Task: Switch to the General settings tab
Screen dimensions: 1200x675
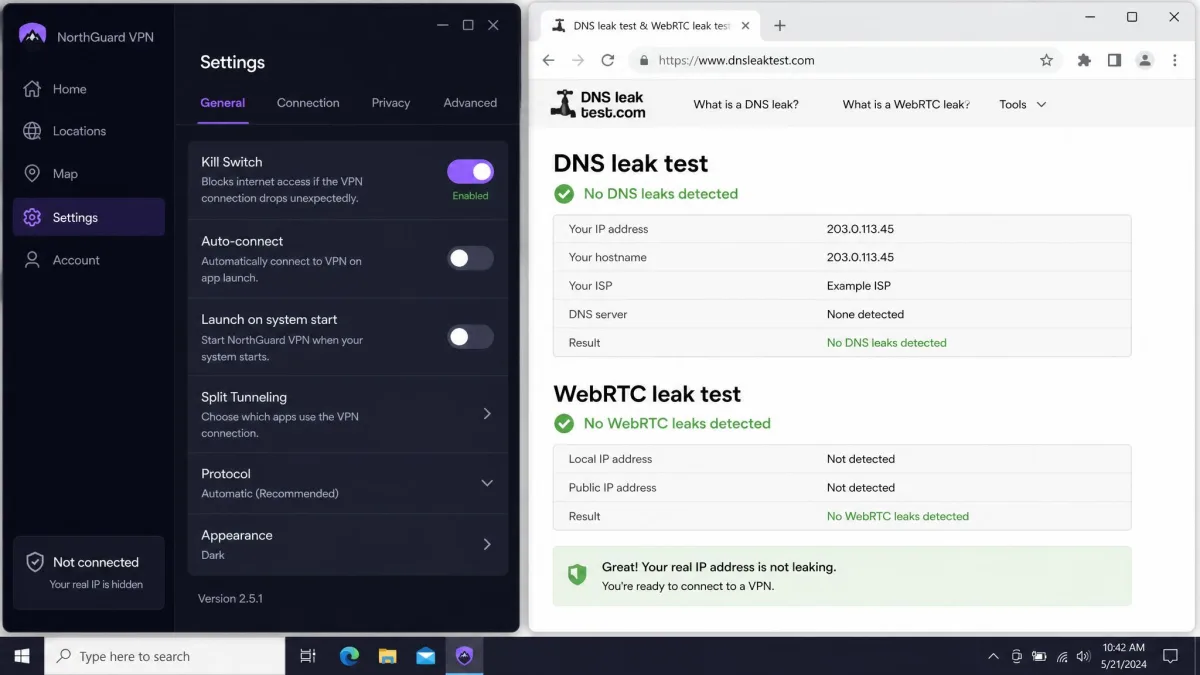Action: pos(223,103)
